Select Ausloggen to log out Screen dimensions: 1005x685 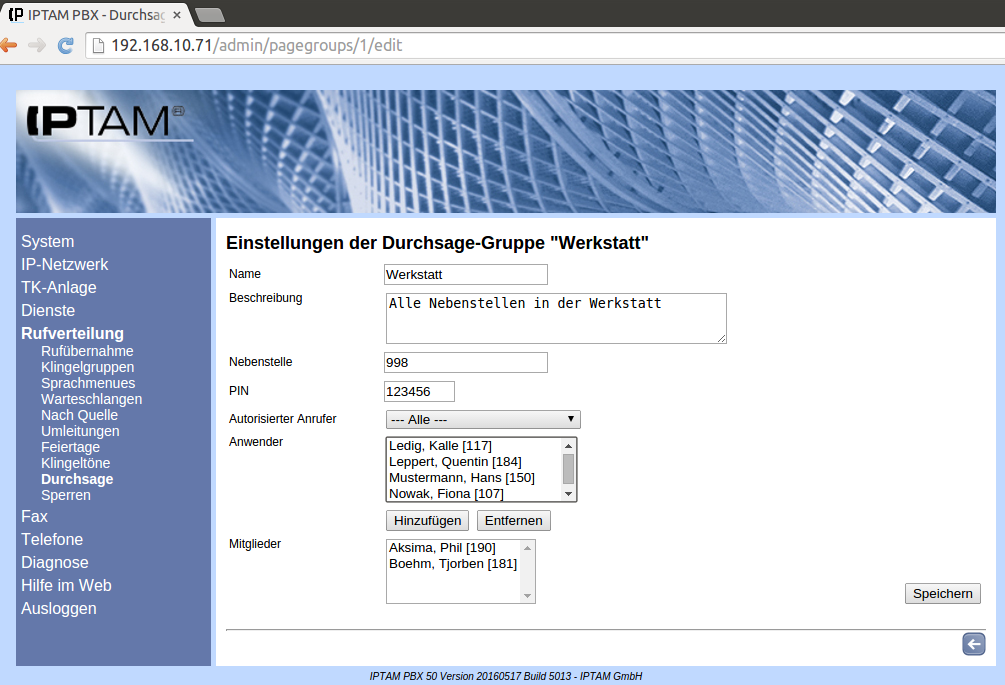(59, 609)
